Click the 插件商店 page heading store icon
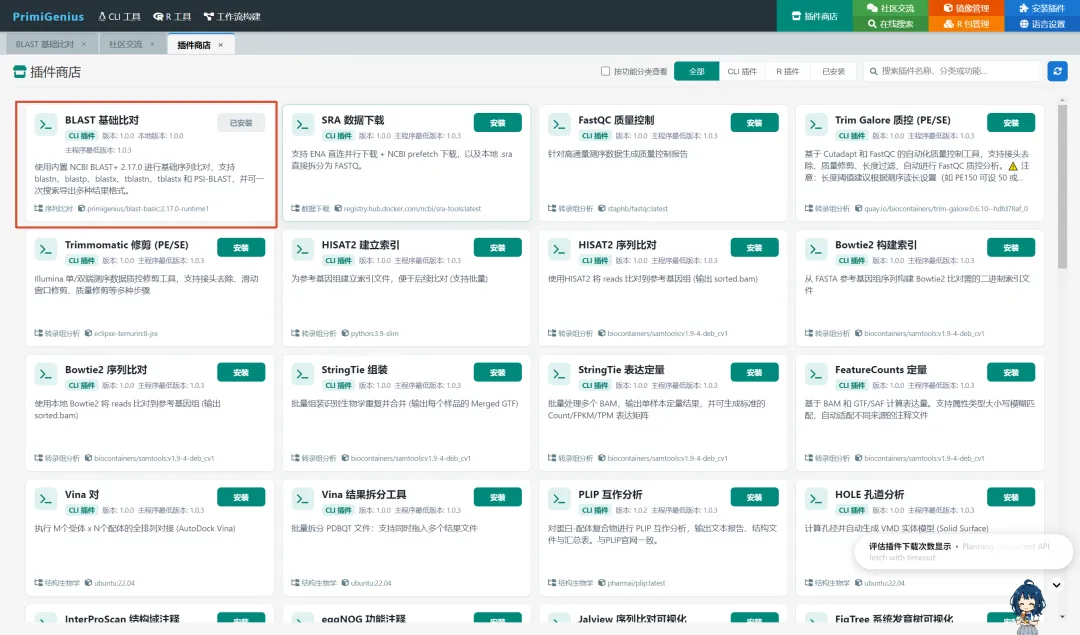 click(x=19, y=72)
